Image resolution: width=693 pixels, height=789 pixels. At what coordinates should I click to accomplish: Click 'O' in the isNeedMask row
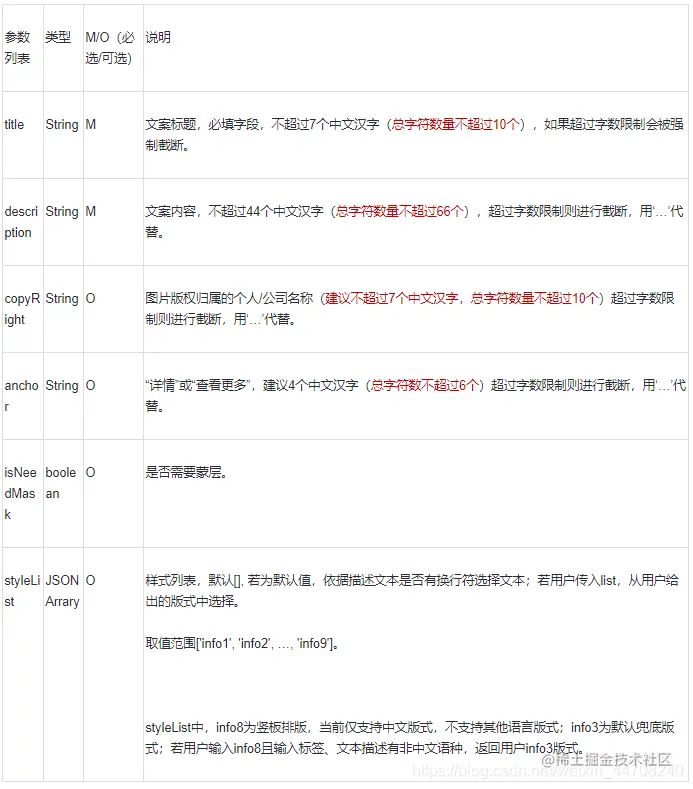point(90,472)
